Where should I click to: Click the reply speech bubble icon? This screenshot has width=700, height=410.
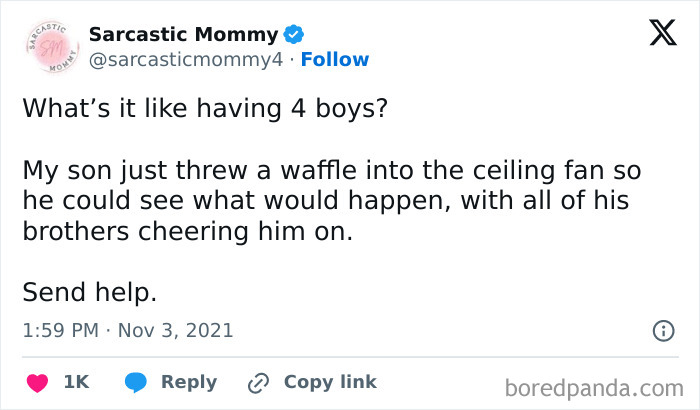tap(137, 382)
